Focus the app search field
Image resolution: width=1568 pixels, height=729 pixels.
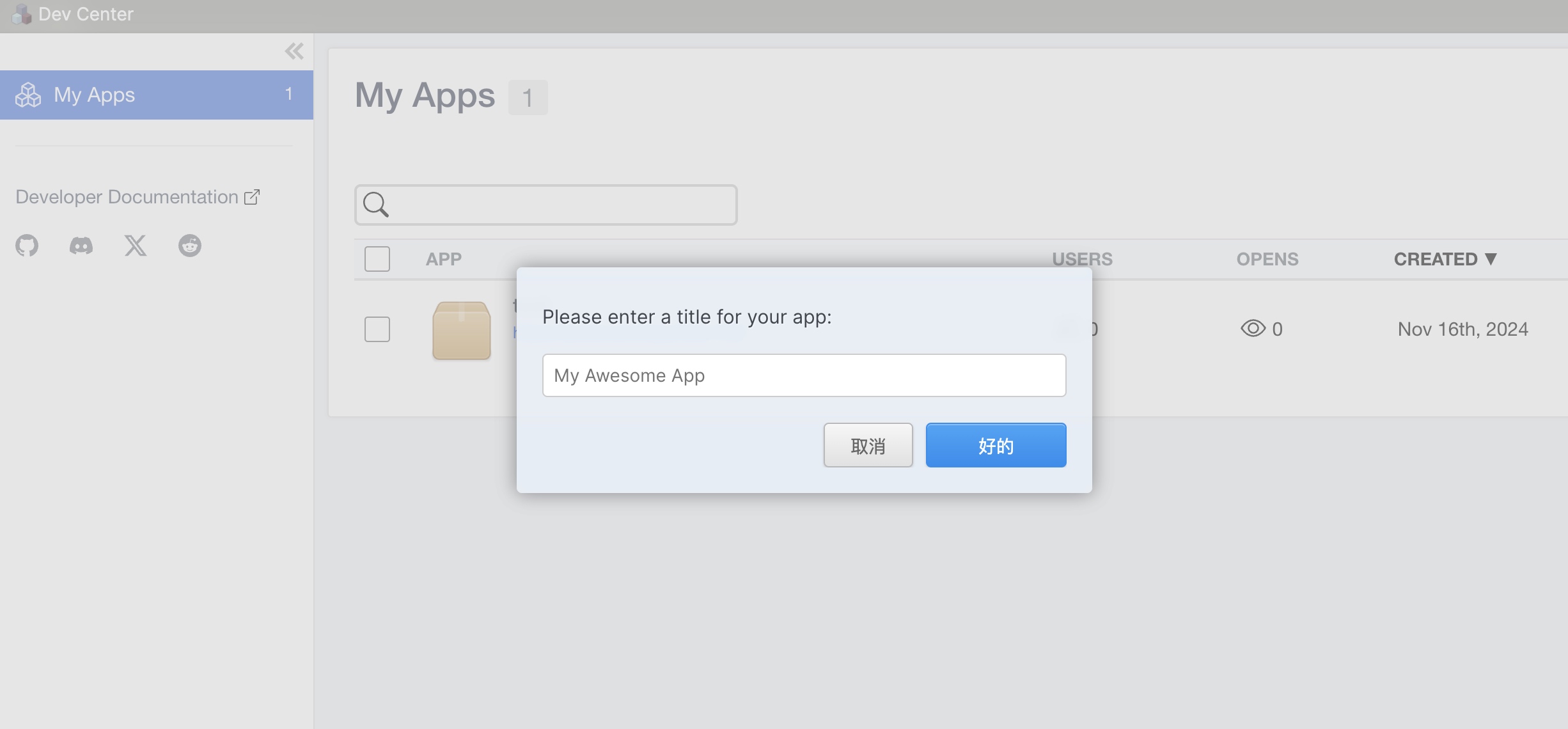coord(563,205)
